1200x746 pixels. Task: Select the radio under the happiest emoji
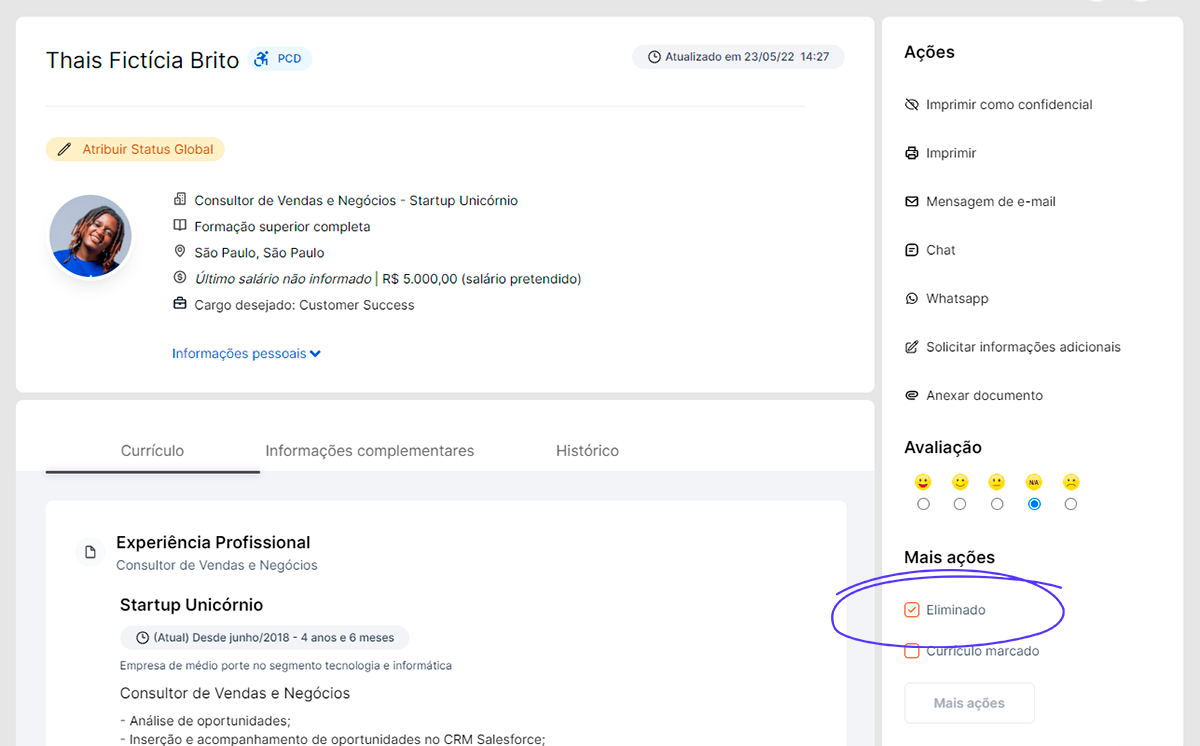pos(923,504)
